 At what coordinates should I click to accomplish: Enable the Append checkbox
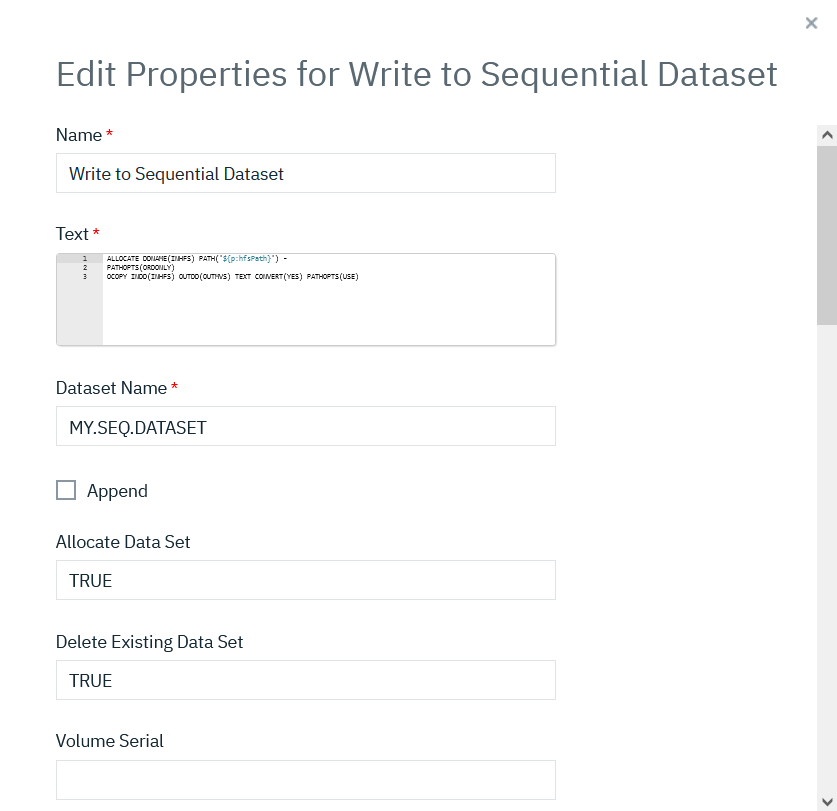(x=66, y=490)
